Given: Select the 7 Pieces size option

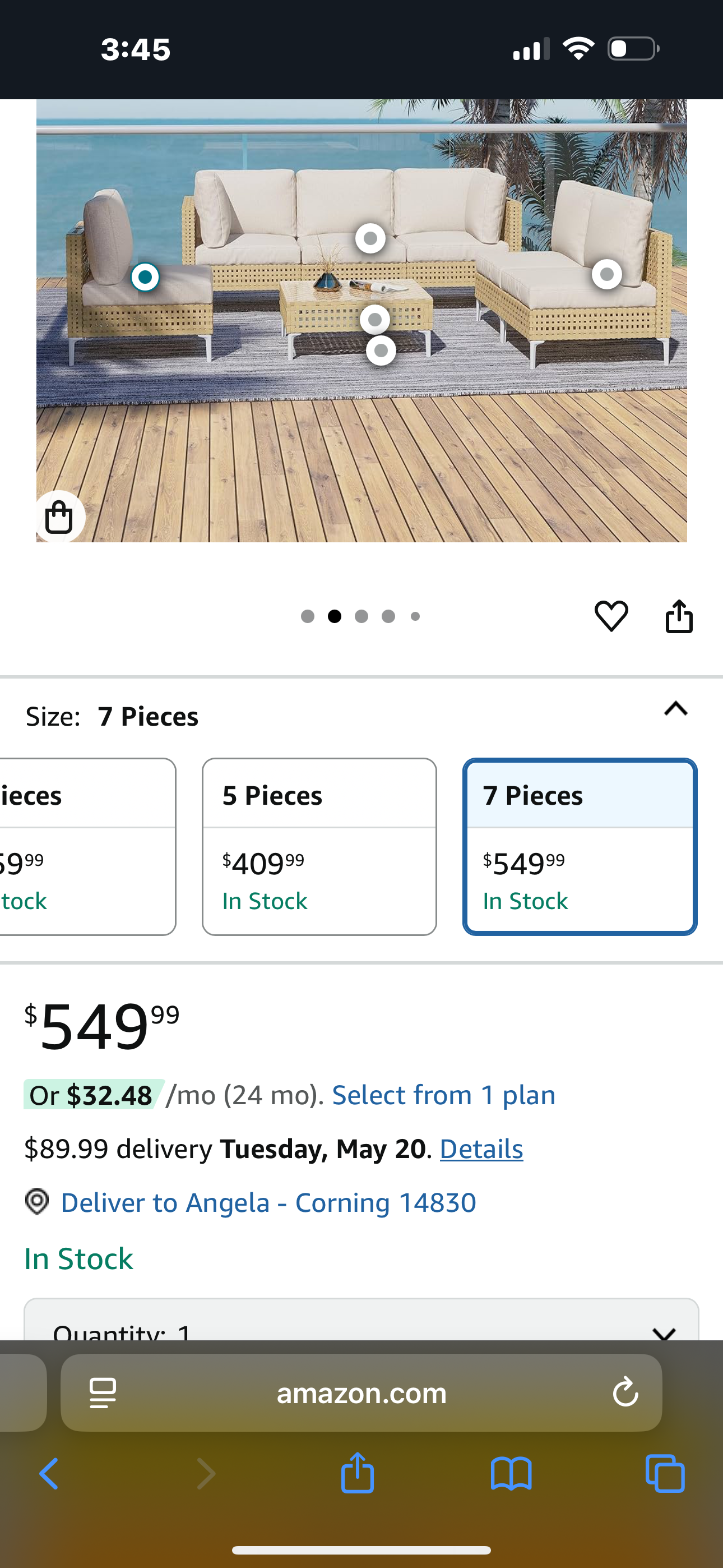Looking at the screenshot, I should (x=580, y=846).
